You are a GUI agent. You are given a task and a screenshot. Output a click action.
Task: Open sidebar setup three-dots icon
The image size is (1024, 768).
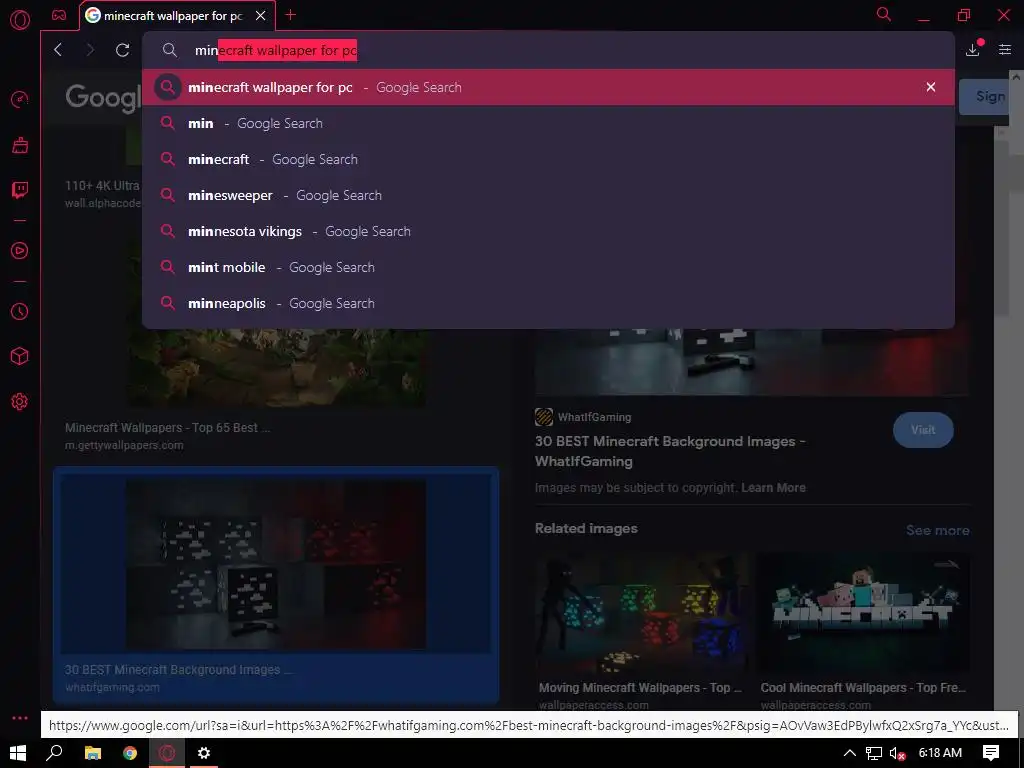coord(20,718)
